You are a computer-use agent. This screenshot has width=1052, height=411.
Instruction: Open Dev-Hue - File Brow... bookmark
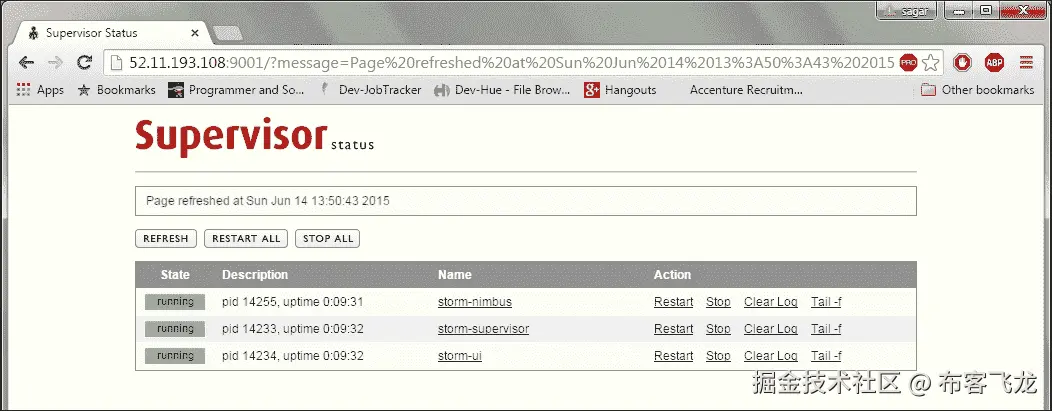(503, 90)
